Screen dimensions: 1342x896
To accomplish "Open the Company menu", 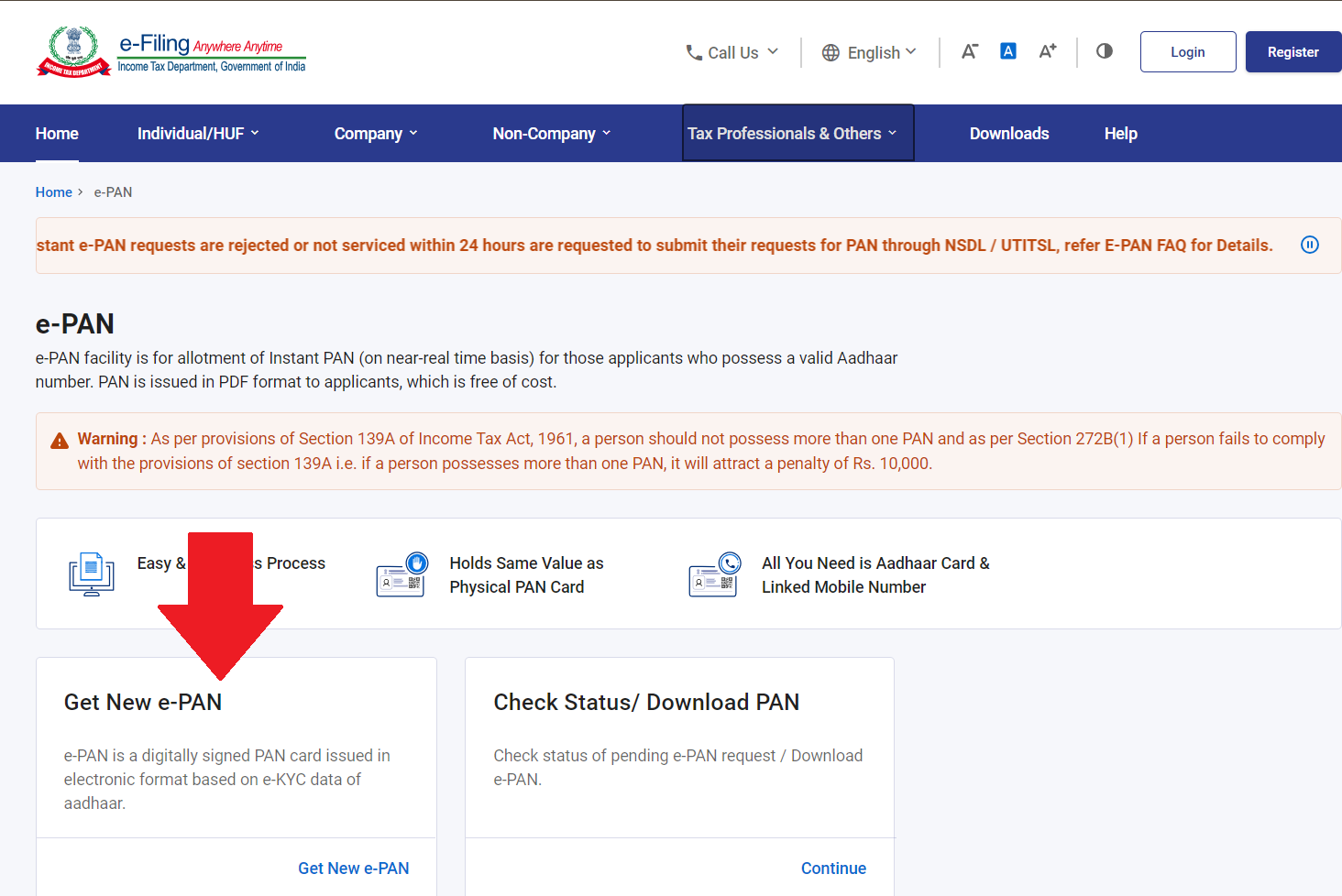I will (x=376, y=134).
